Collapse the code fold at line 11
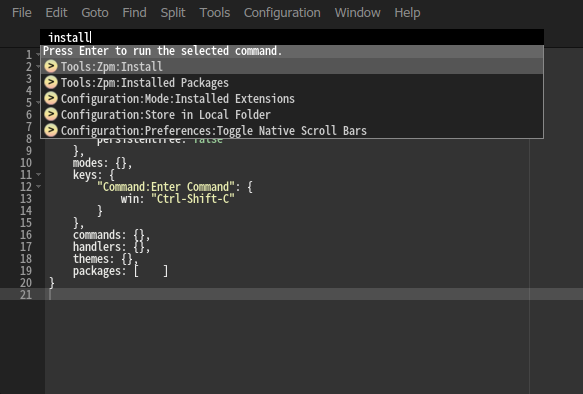583x394 pixels. [x=38, y=174]
